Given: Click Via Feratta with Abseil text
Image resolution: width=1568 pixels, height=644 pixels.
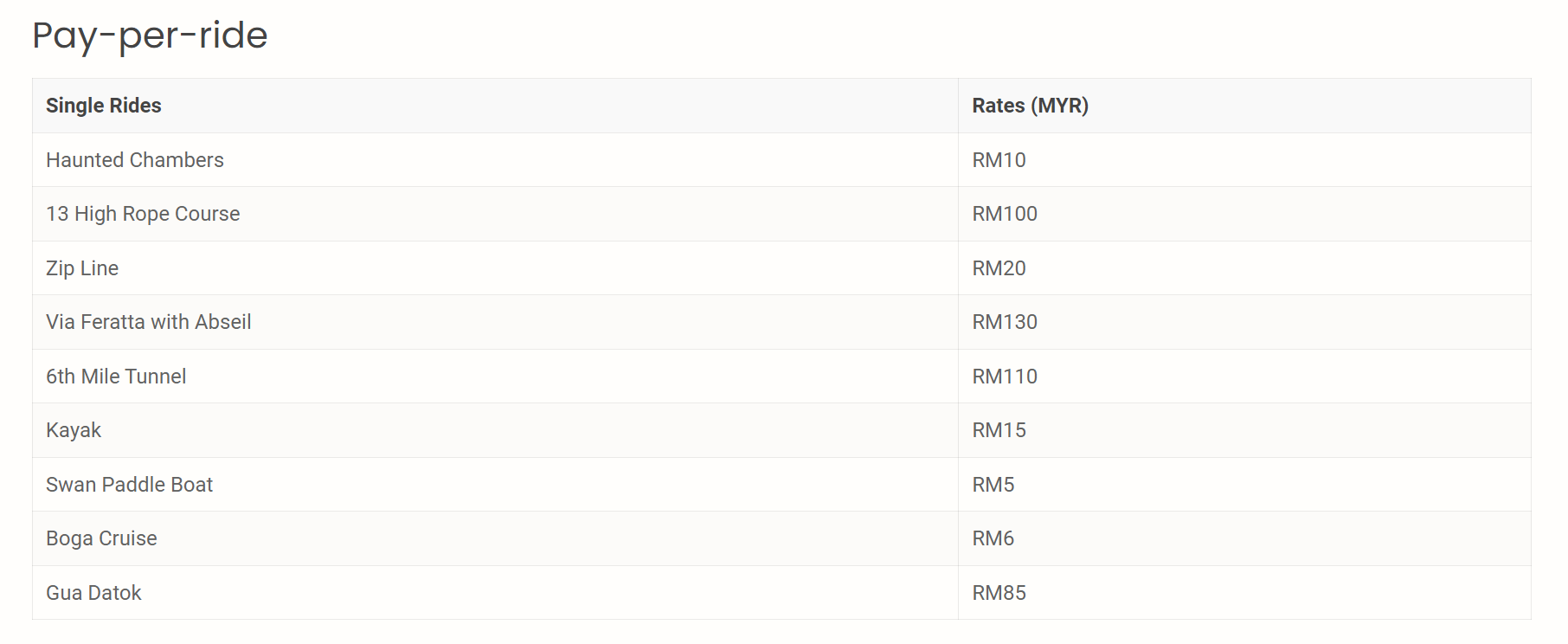Looking at the screenshot, I should [x=149, y=322].
